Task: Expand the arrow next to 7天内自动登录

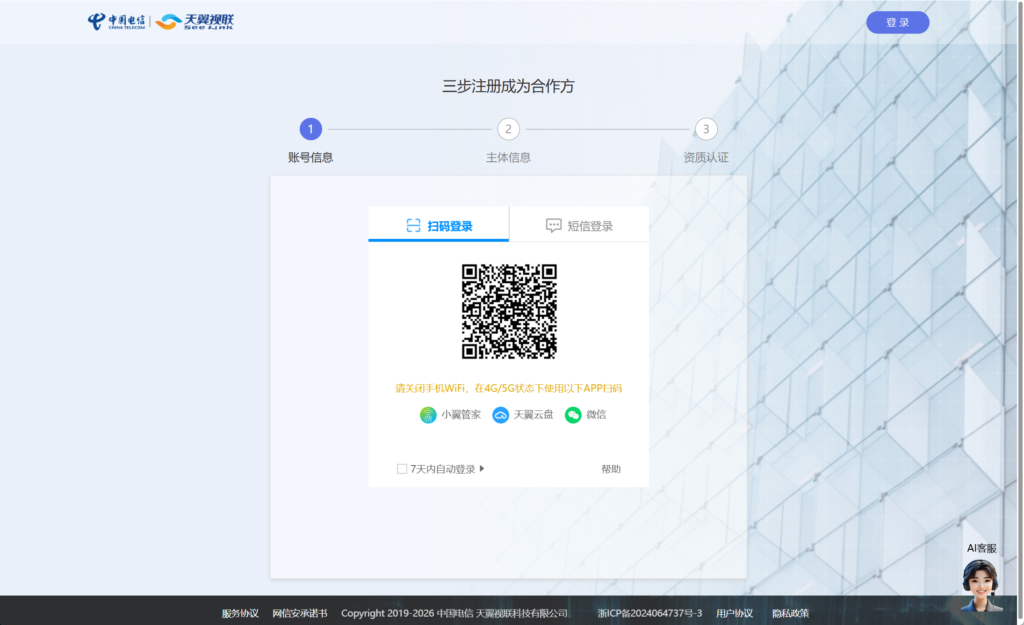Action: 482,468
